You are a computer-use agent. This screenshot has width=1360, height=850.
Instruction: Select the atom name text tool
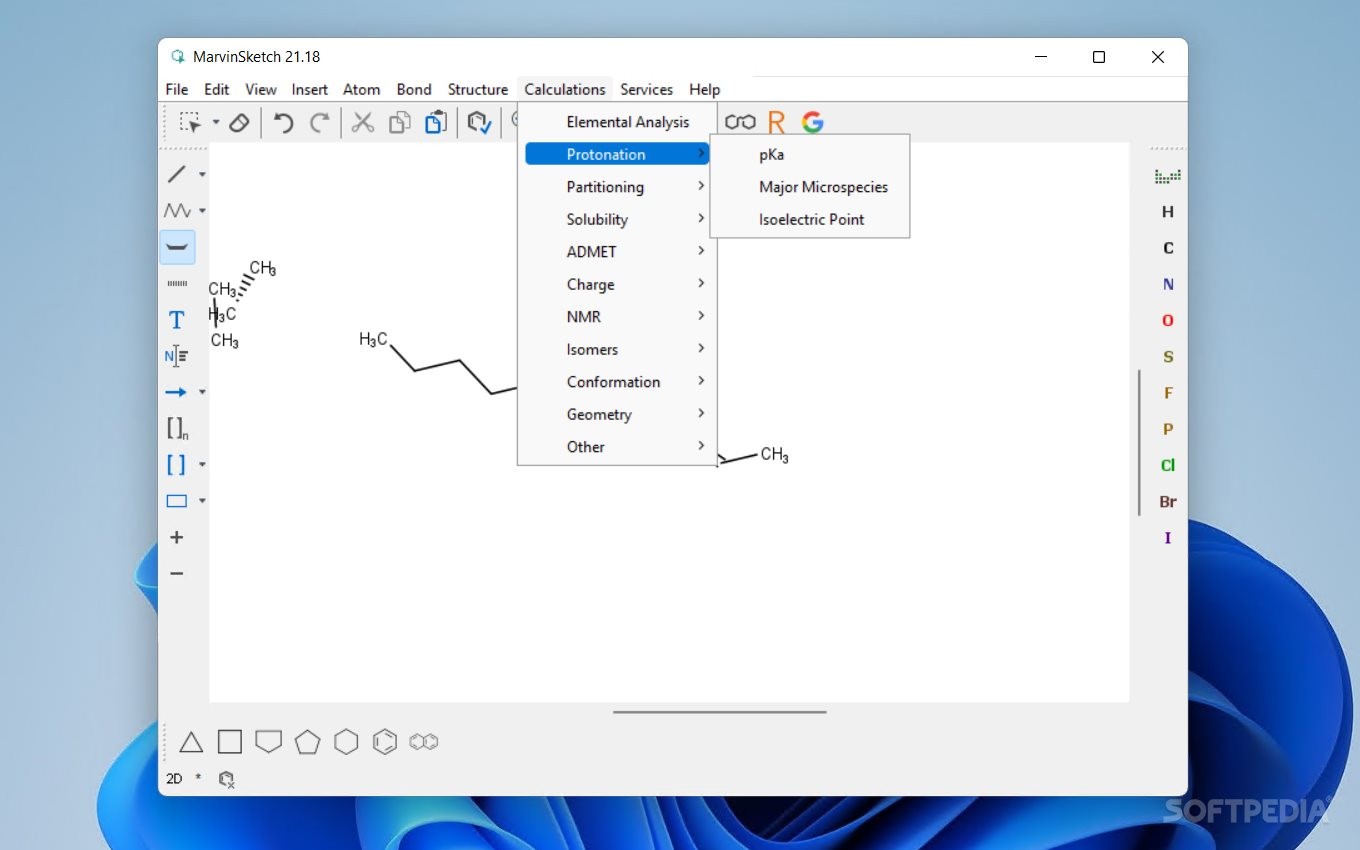pyautogui.click(x=177, y=356)
